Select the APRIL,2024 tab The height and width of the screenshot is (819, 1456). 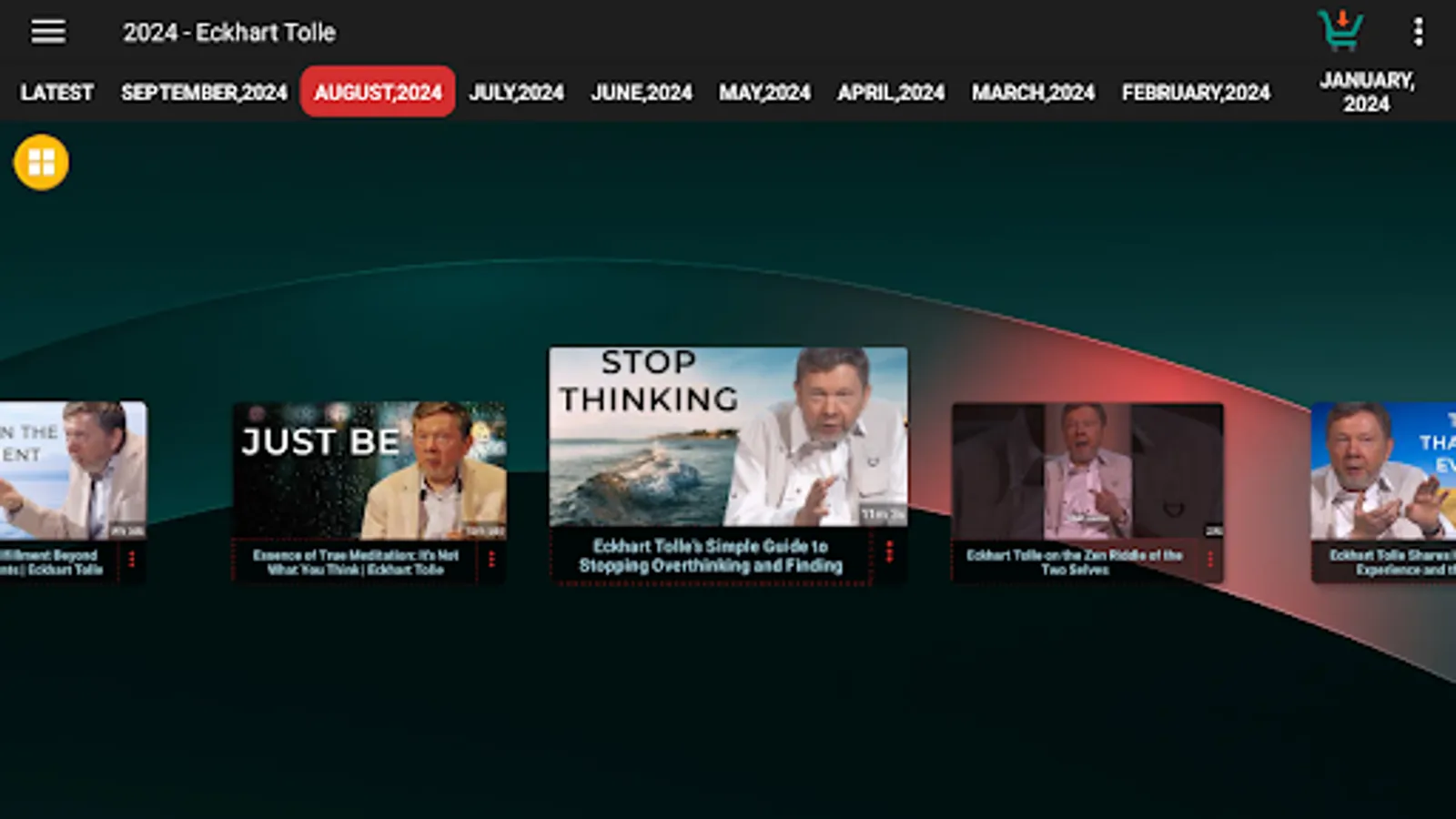[x=891, y=93]
